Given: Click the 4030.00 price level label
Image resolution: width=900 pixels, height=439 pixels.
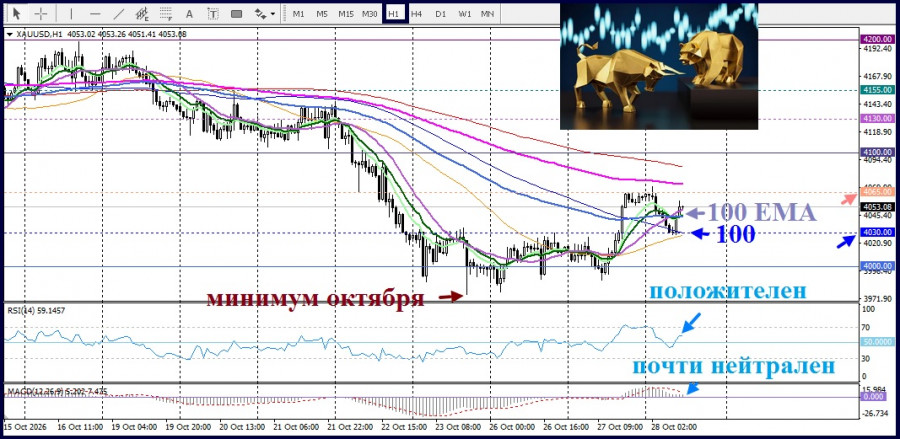Looking at the screenshot, I should [878, 232].
